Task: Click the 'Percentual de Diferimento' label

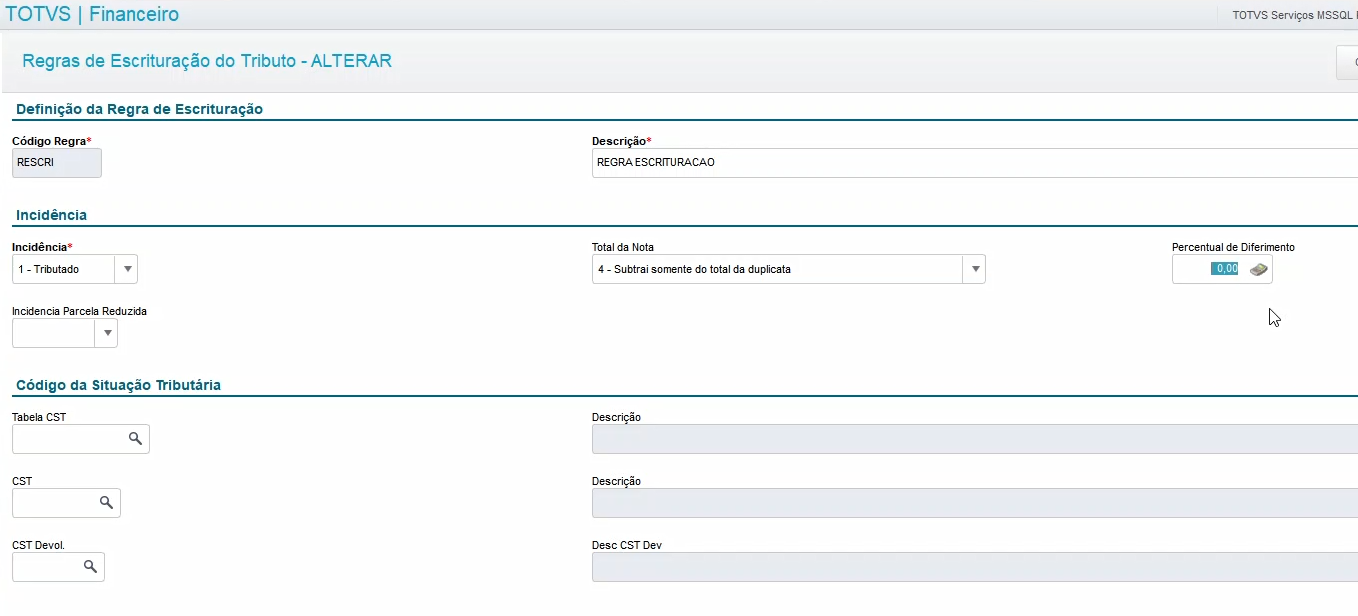Action: [x=1233, y=247]
